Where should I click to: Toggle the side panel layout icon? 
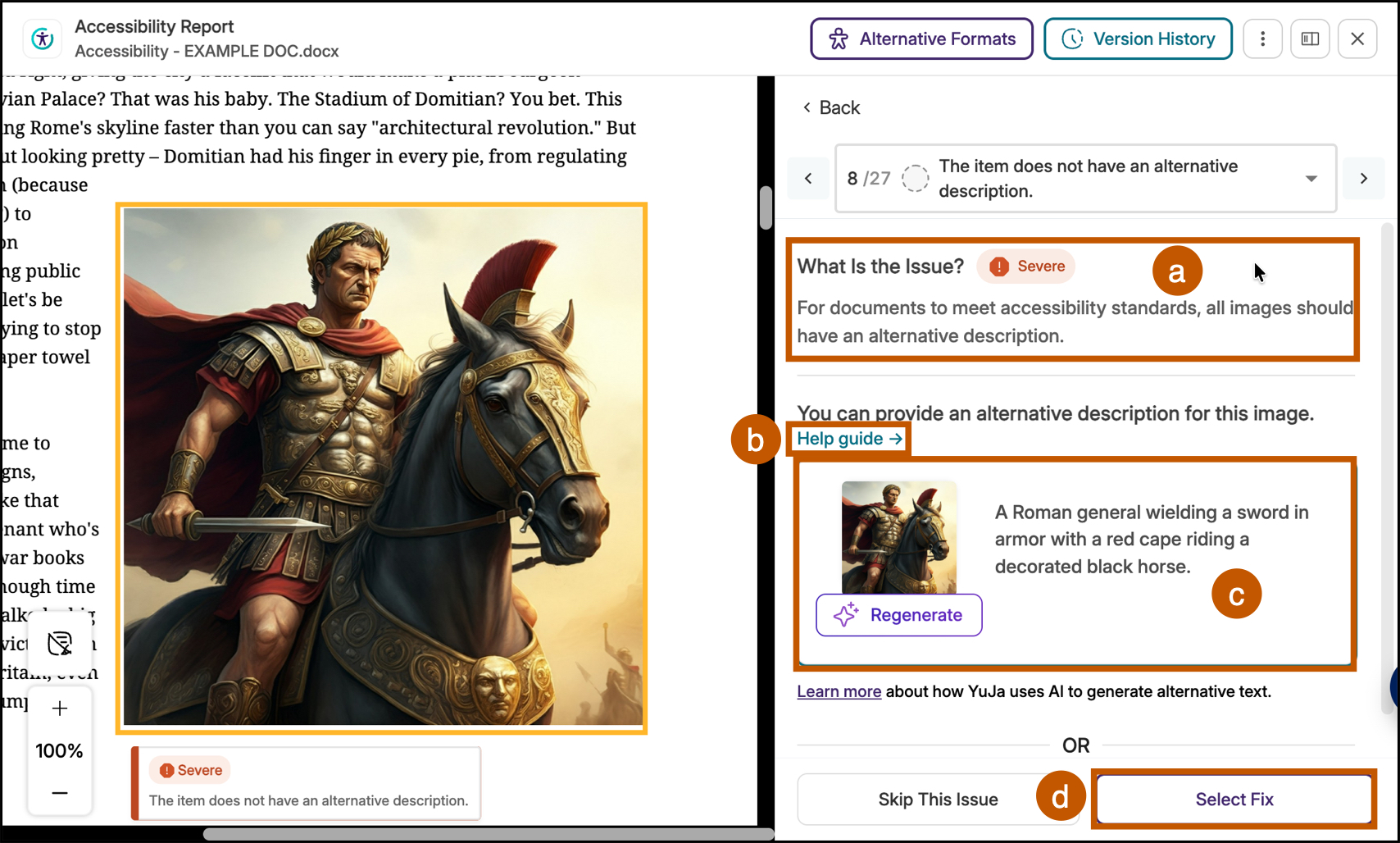(x=1310, y=39)
